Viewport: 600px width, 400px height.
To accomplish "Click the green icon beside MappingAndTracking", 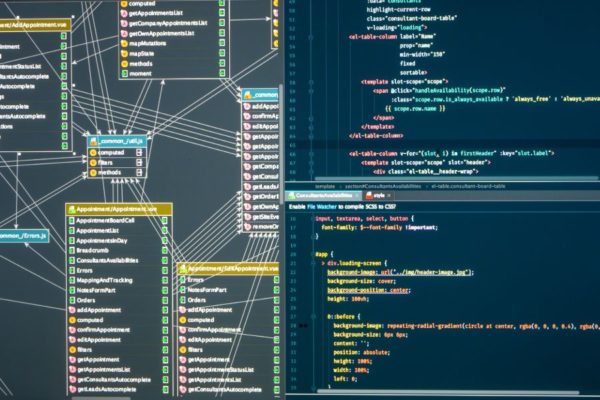I will 72,280.
